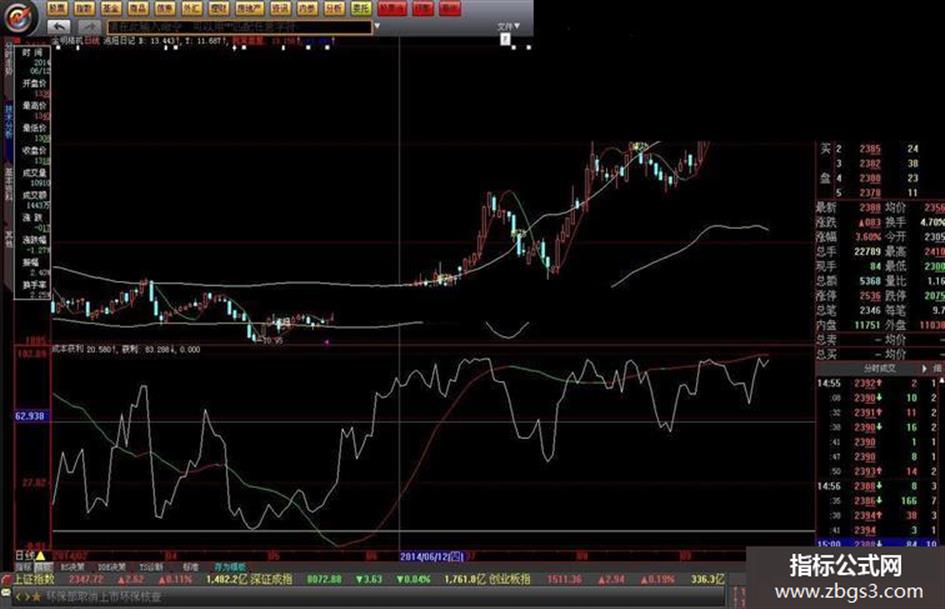Select the TS诊断 tab
Viewport: 945px width, 609px height.
151,567
